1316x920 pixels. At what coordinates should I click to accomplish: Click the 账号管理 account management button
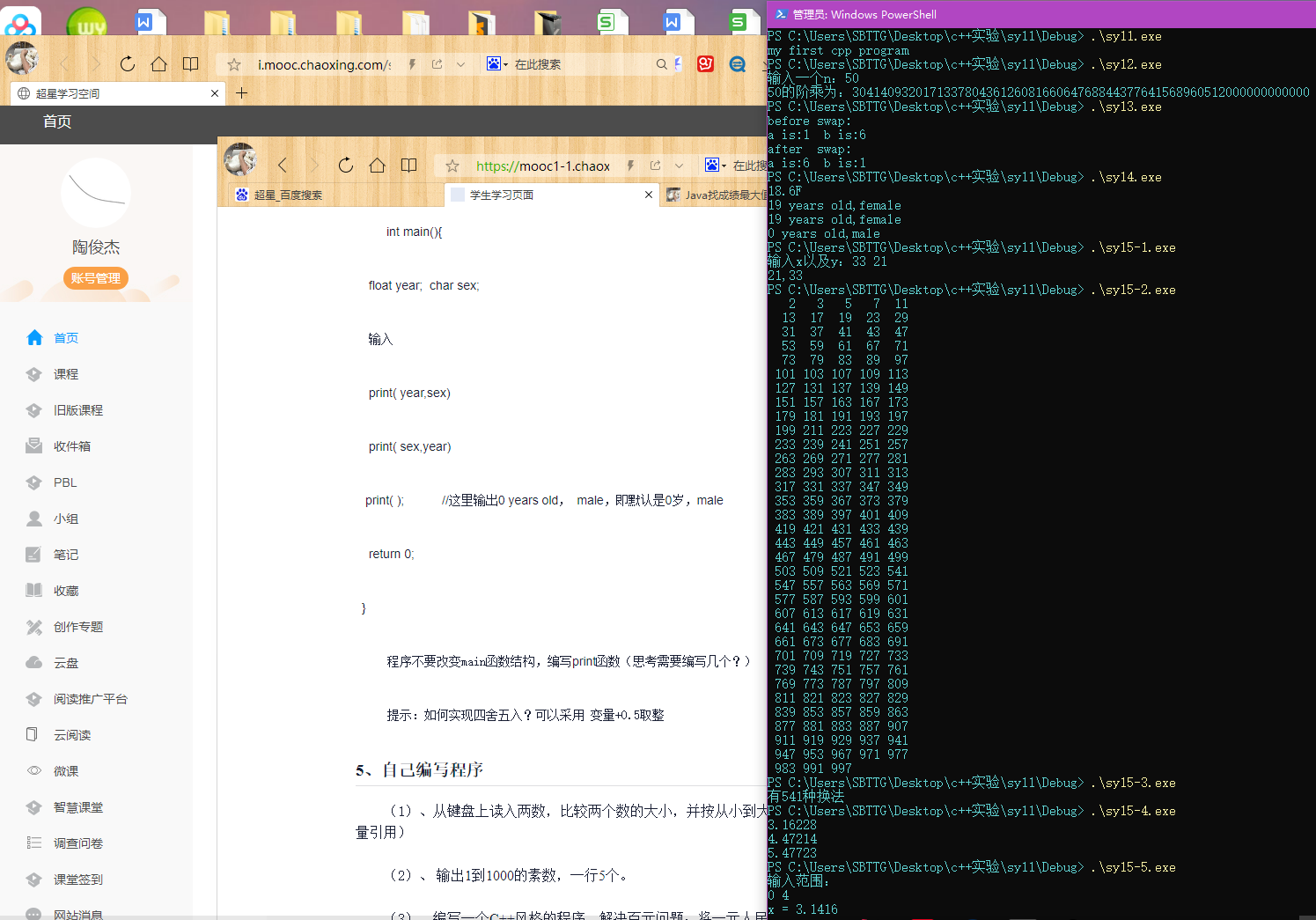click(95, 277)
